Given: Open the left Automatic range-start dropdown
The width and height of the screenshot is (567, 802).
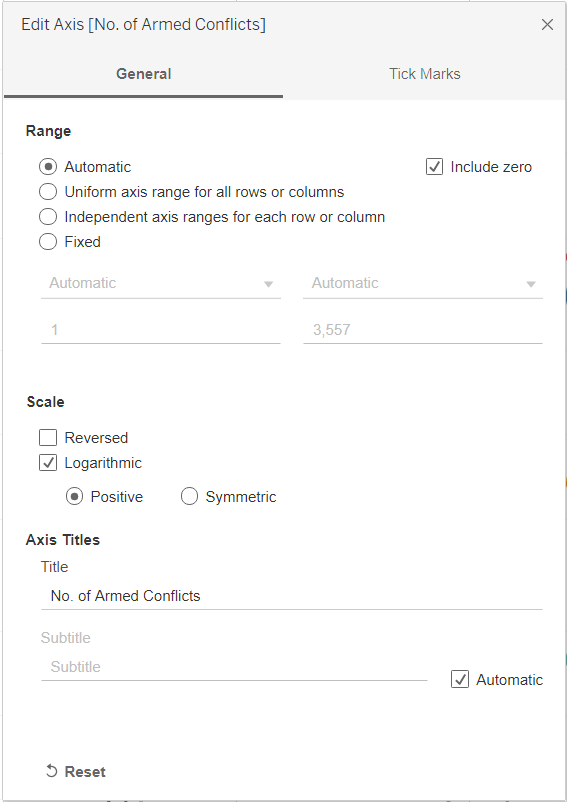Looking at the screenshot, I should point(161,283).
